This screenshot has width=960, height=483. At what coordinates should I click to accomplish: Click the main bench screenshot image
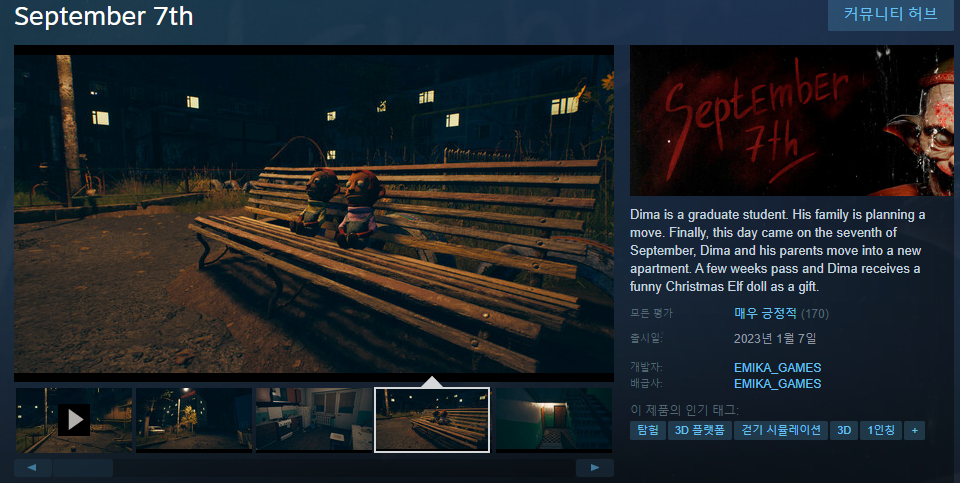click(313, 214)
